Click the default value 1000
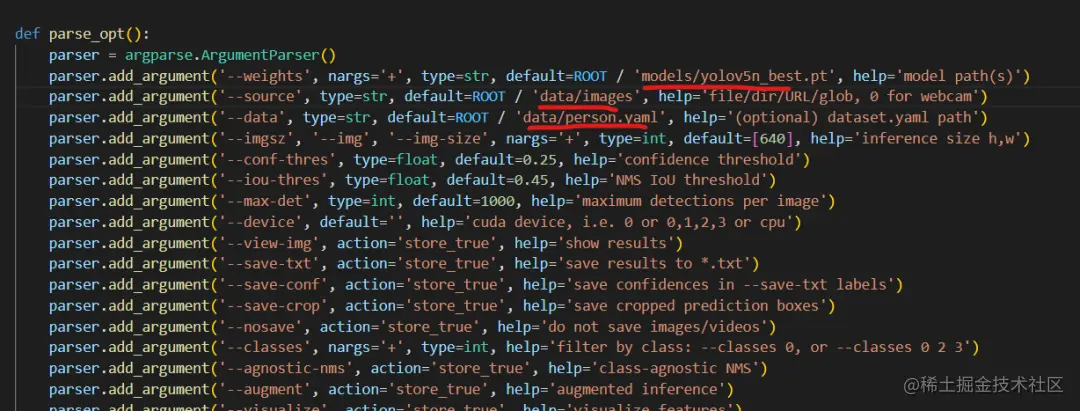Viewport: 1080px width, 411px height. [x=500, y=201]
